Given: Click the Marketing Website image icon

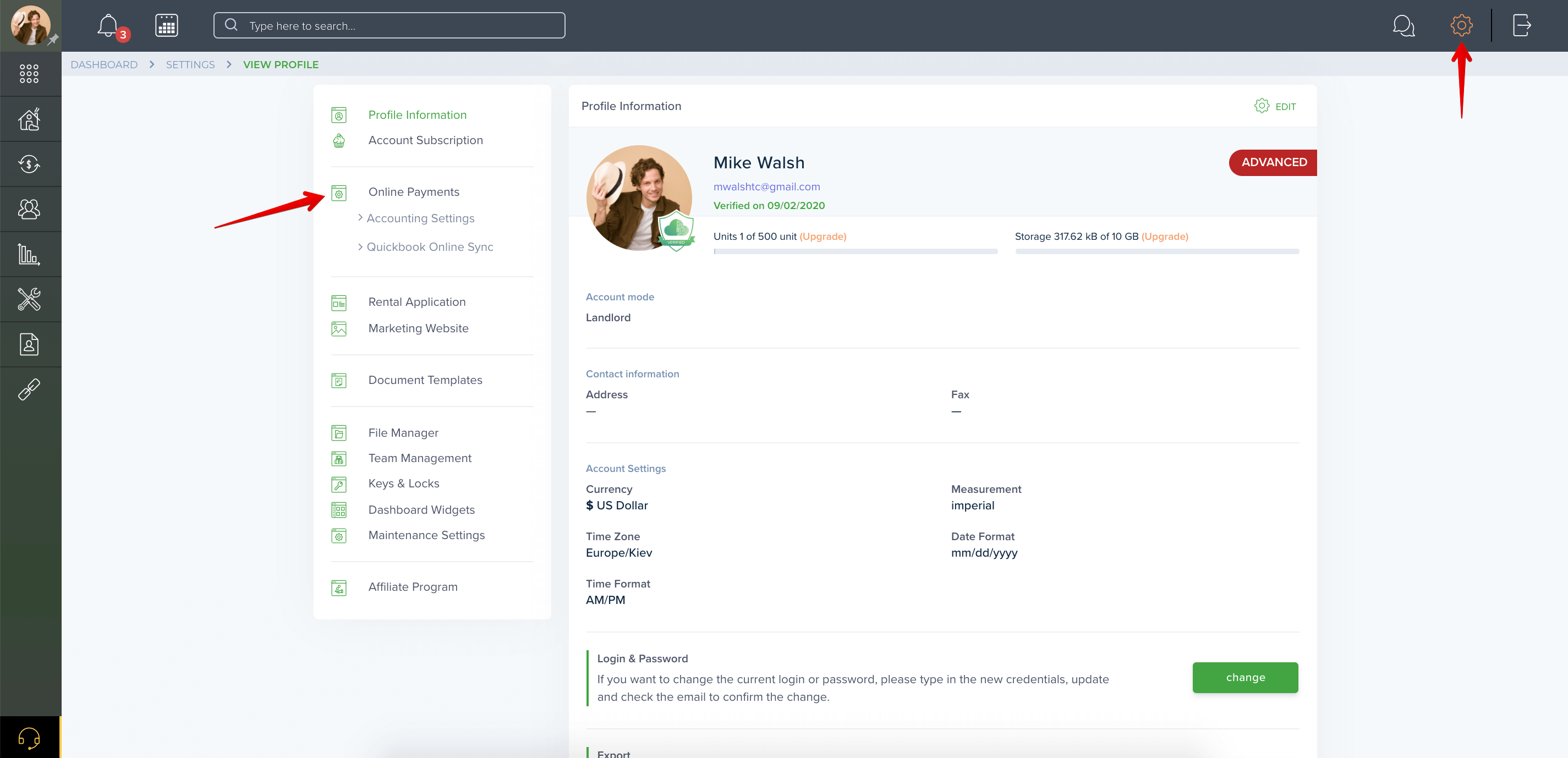Looking at the screenshot, I should pos(339,329).
